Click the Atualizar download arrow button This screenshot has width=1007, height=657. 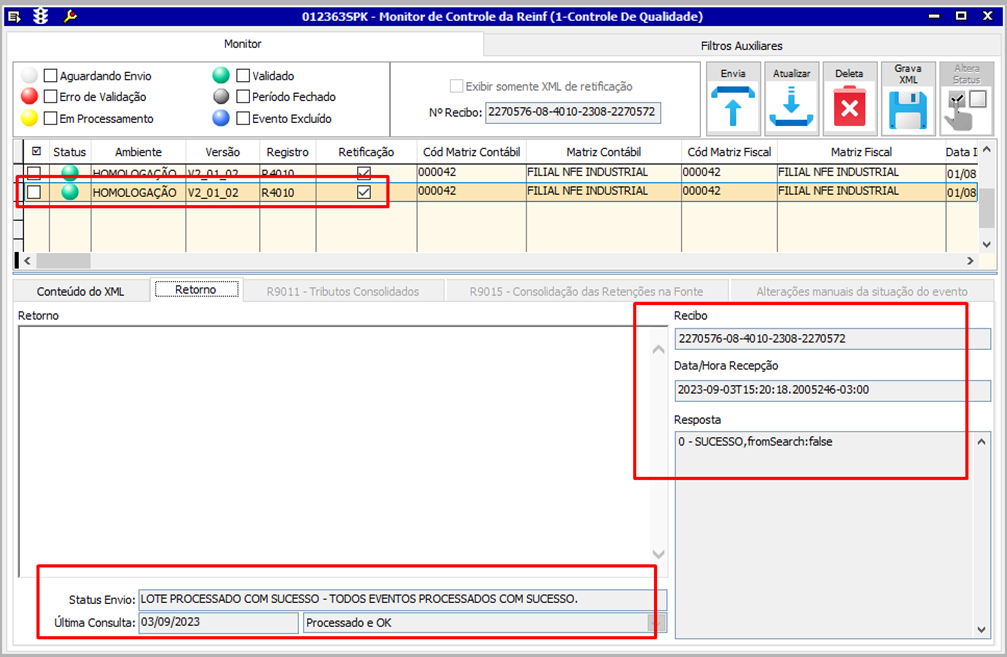click(792, 99)
